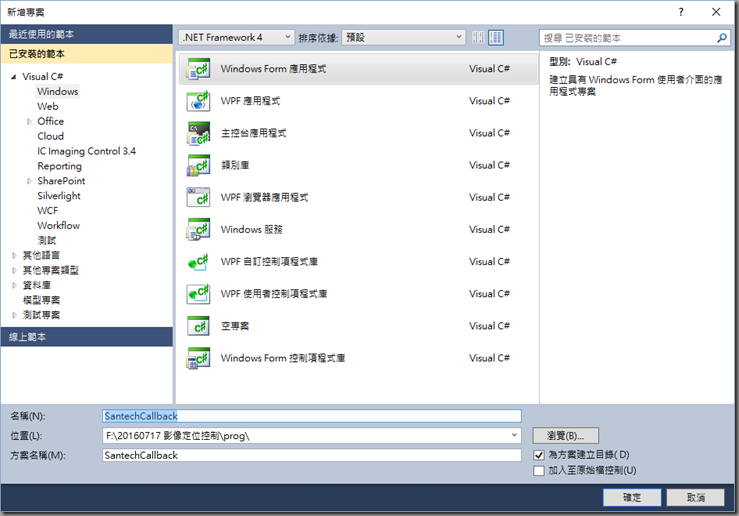Image resolution: width=739 pixels, height=516 pixels.
Task: Select the Web tree item
Action: 48,106
